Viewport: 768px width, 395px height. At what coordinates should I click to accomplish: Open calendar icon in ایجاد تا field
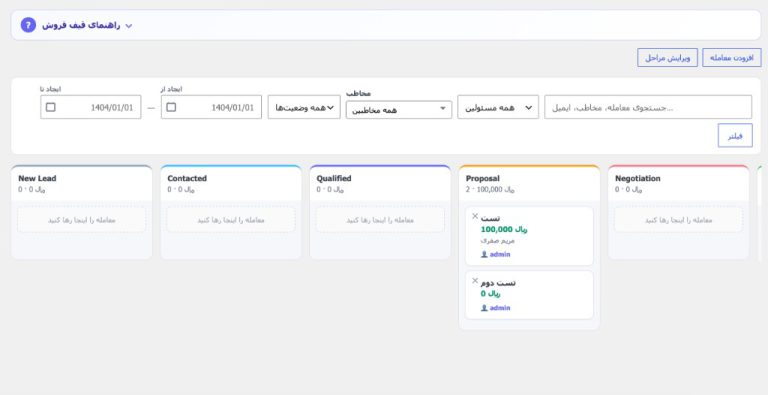[50, 107]
